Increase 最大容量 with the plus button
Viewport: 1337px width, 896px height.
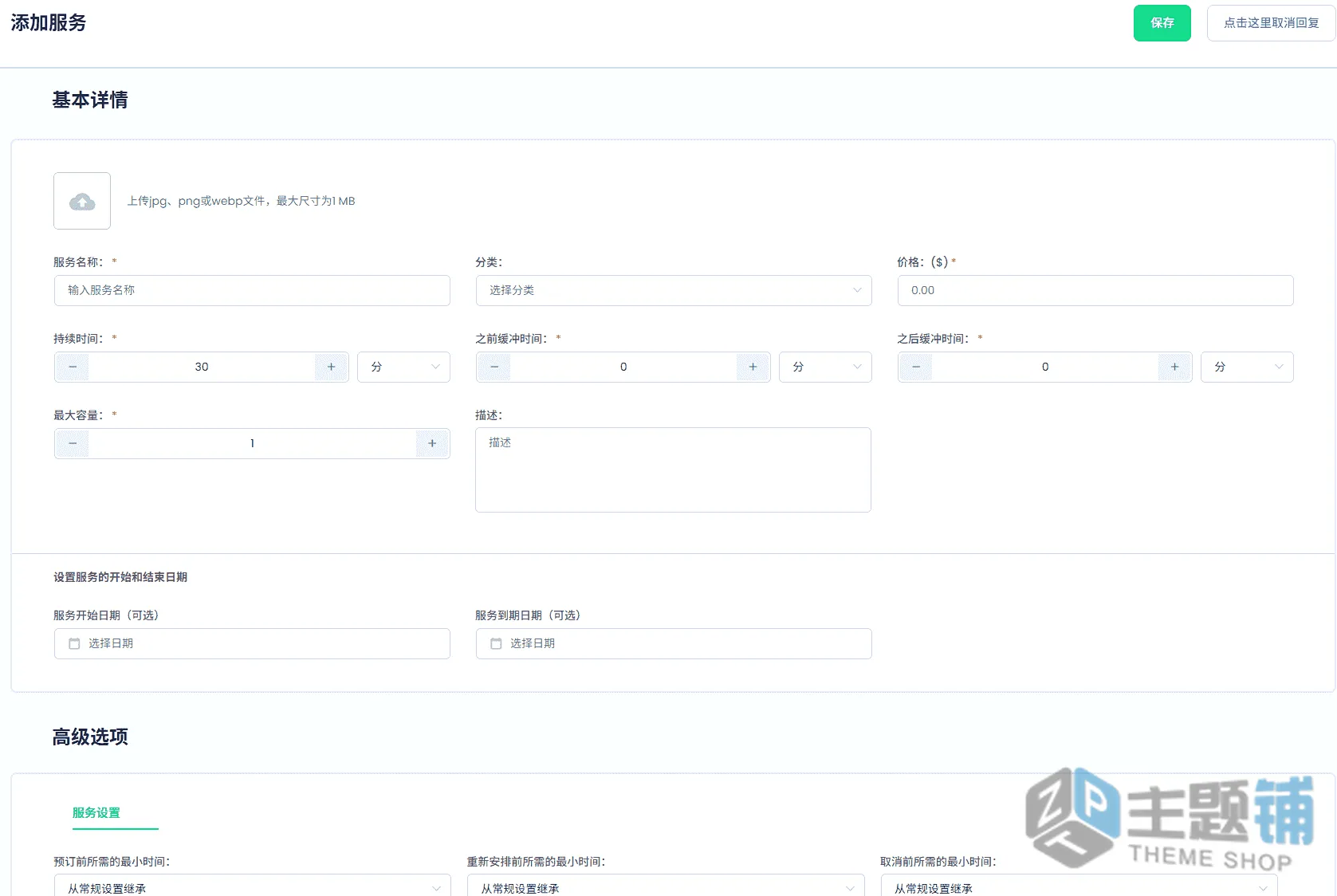tap(432, 443)
